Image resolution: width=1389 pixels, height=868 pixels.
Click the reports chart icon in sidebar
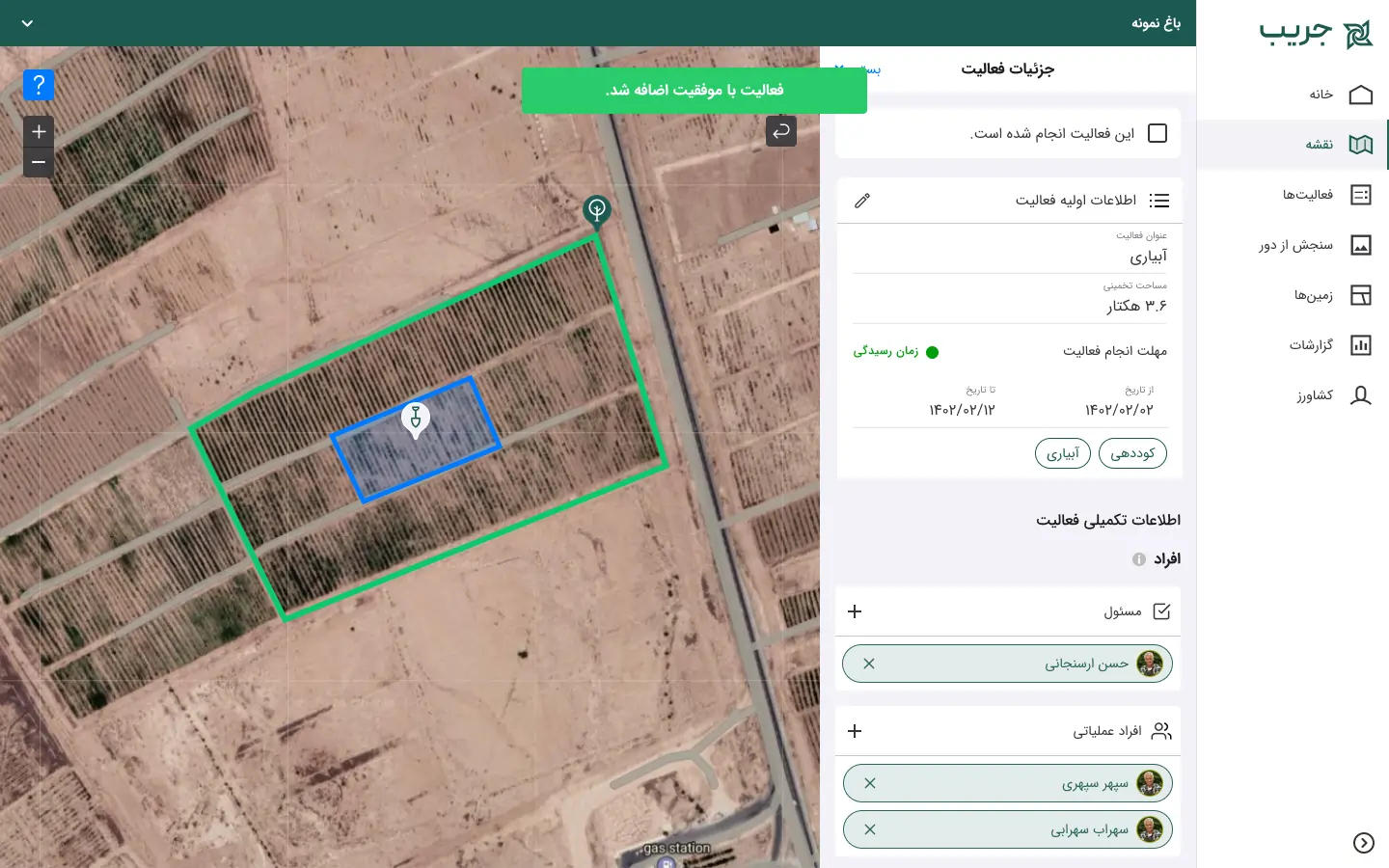(x=1361, y=345)
